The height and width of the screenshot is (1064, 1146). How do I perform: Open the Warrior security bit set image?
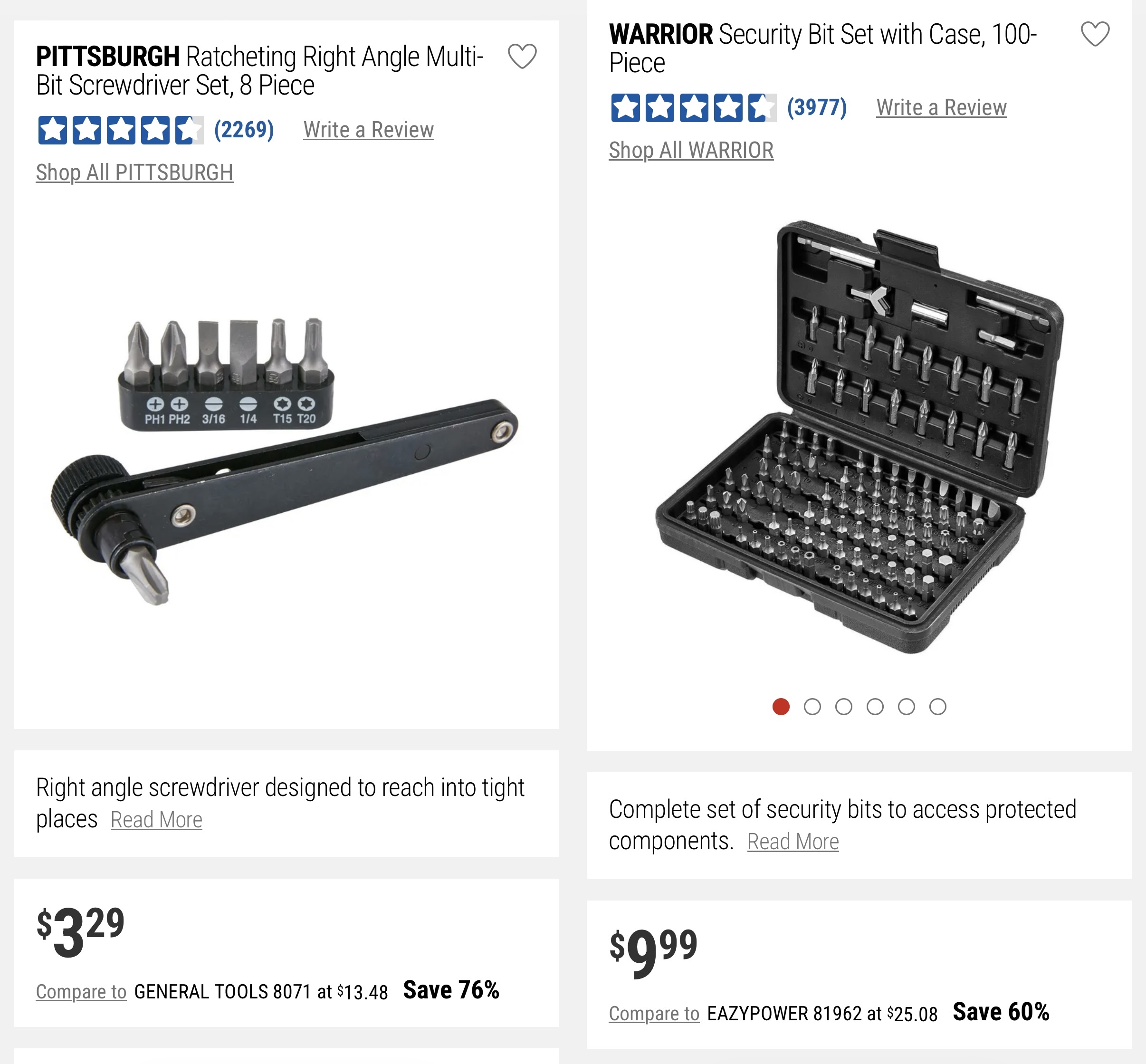(x=859, y=438)
